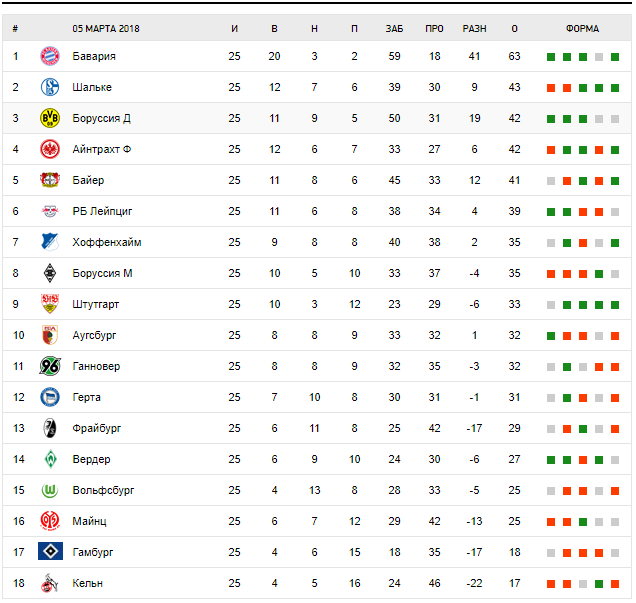Click the ФОРМА column header
The image size is (636, 603).
pos(582,28)
